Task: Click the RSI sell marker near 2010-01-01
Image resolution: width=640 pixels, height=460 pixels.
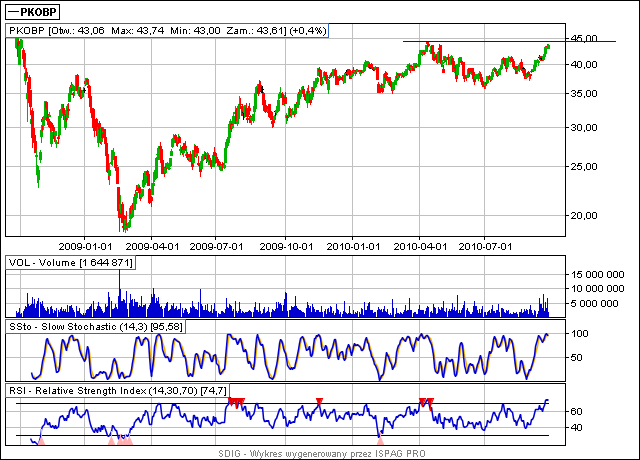Action: (x=319, y=402)
